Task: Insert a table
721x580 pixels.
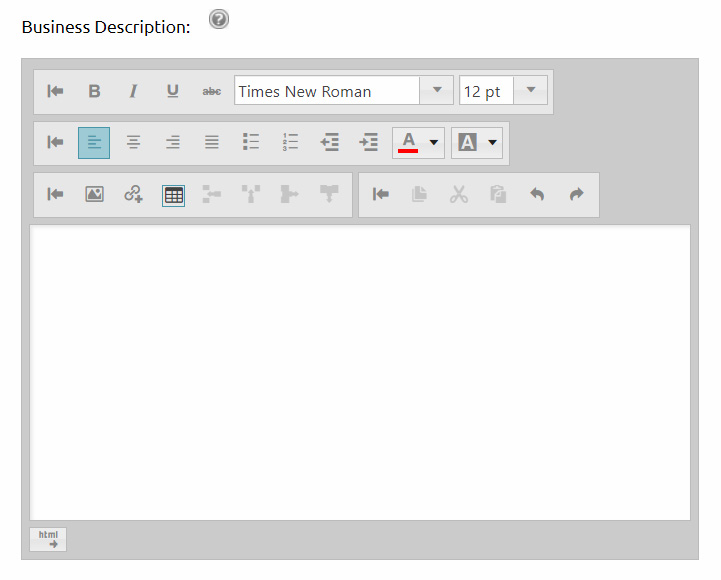Action: [173, 195]
